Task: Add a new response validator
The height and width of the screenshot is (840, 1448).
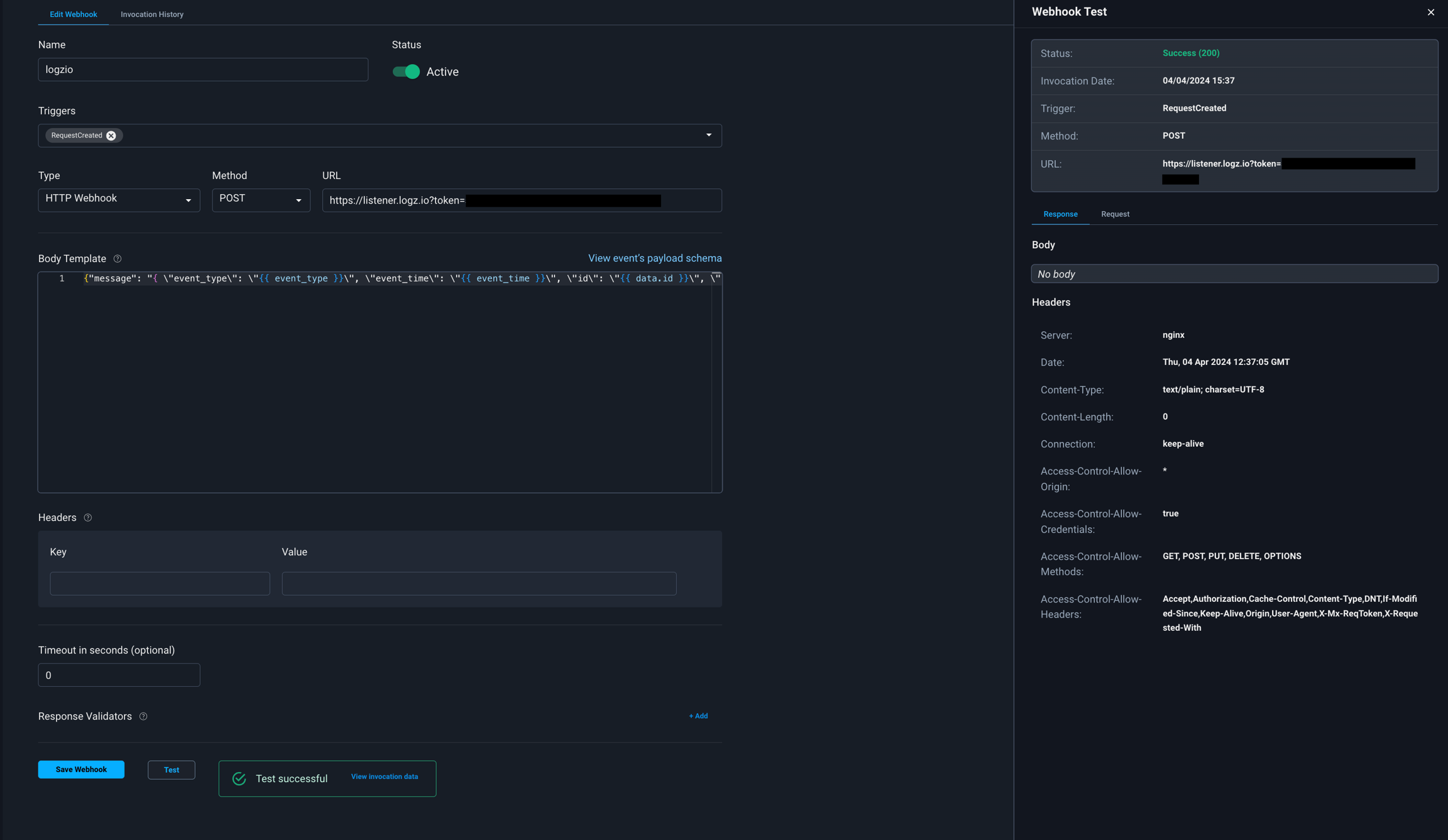Action: [698, 716]
